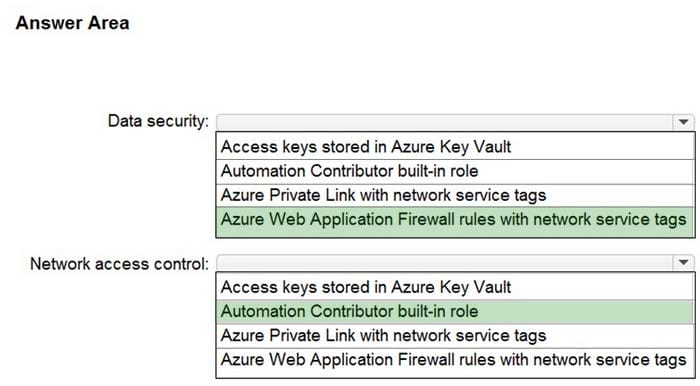Choose the green-highlighted option in the Network access list

(x=455, y=311)
